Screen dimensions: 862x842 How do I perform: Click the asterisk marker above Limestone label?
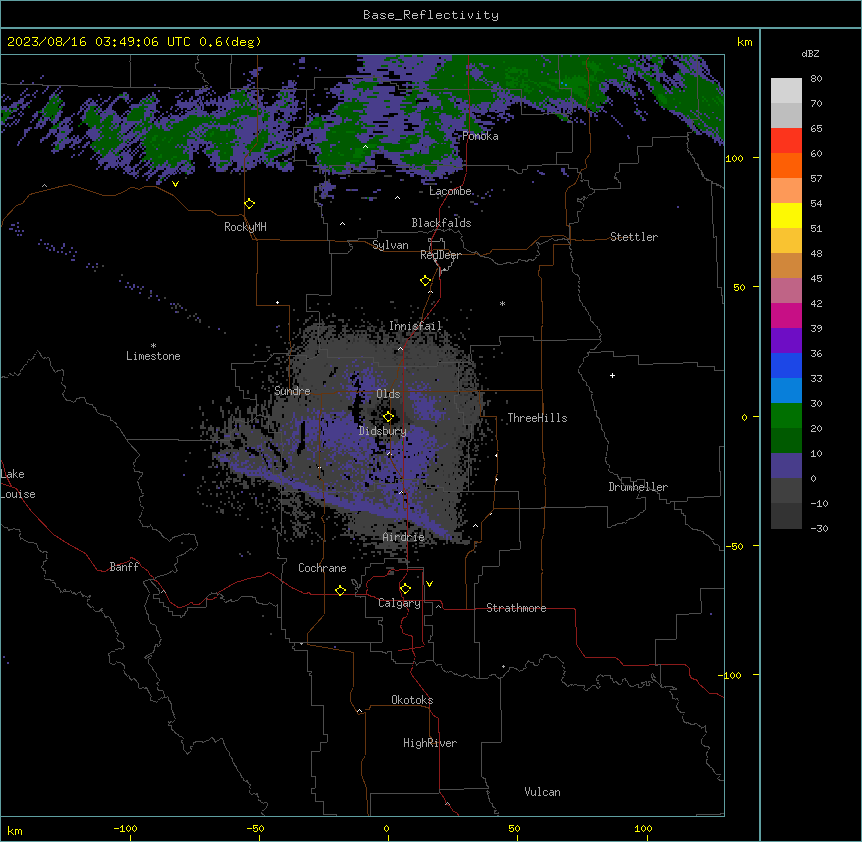point(153,346)
